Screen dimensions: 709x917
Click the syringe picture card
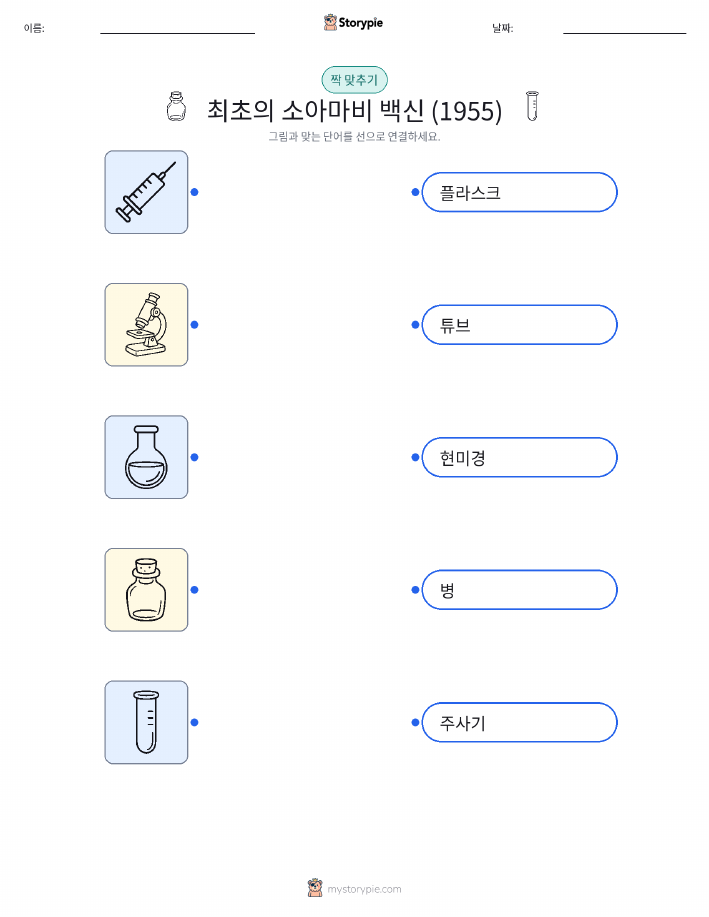(x=146, y=192)
